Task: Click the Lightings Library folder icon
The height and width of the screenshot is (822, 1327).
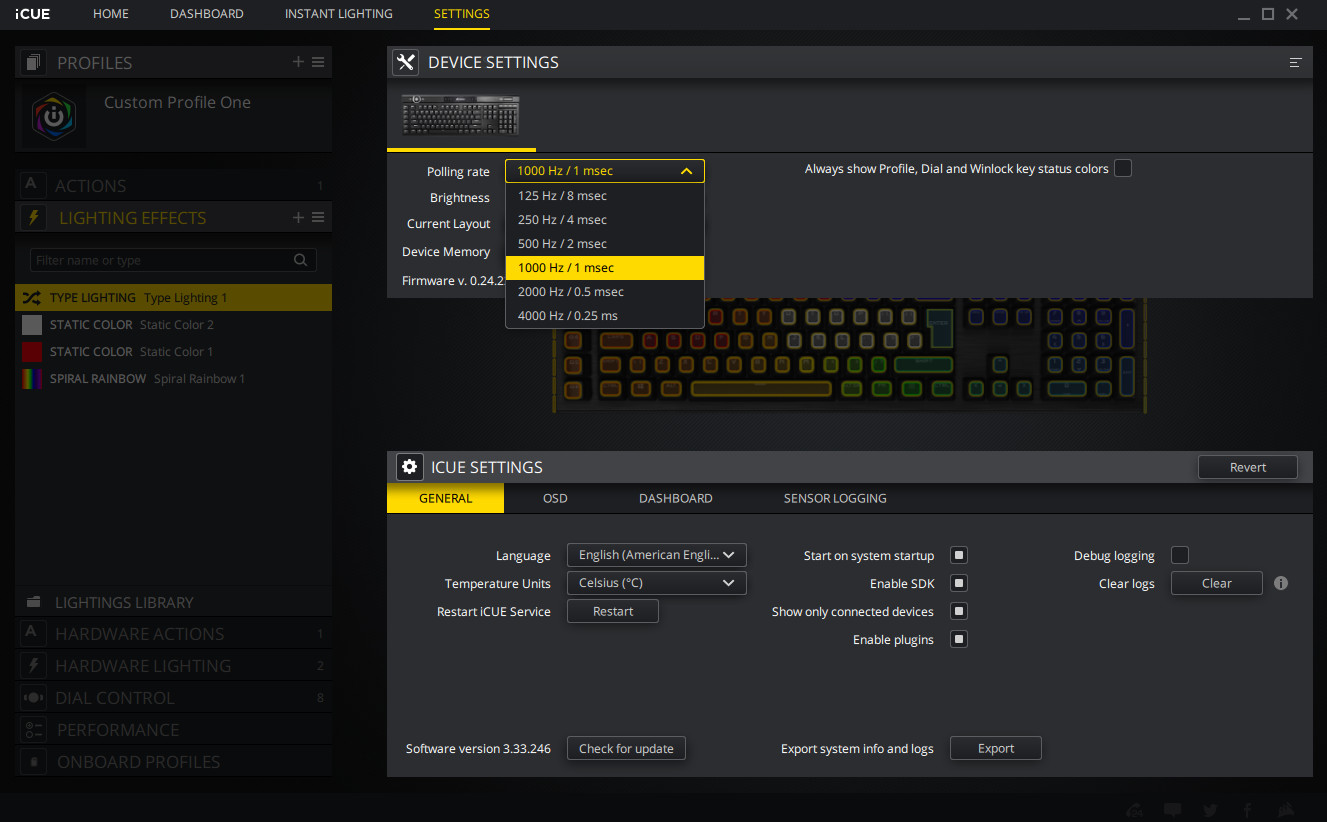Action: (x=34, y=602)
